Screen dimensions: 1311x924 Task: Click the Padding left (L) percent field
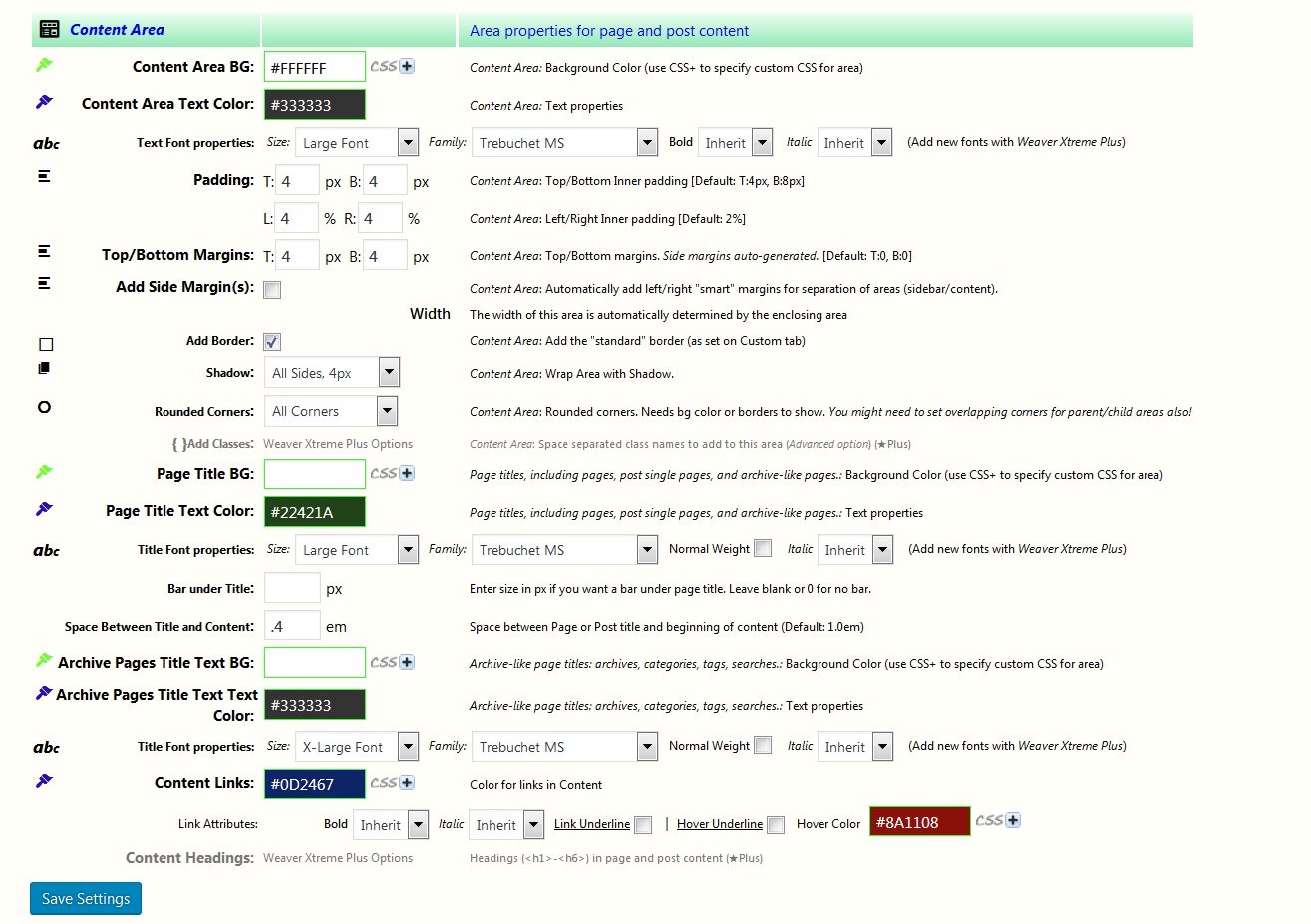pyautogui.click(x=296, y=217)
